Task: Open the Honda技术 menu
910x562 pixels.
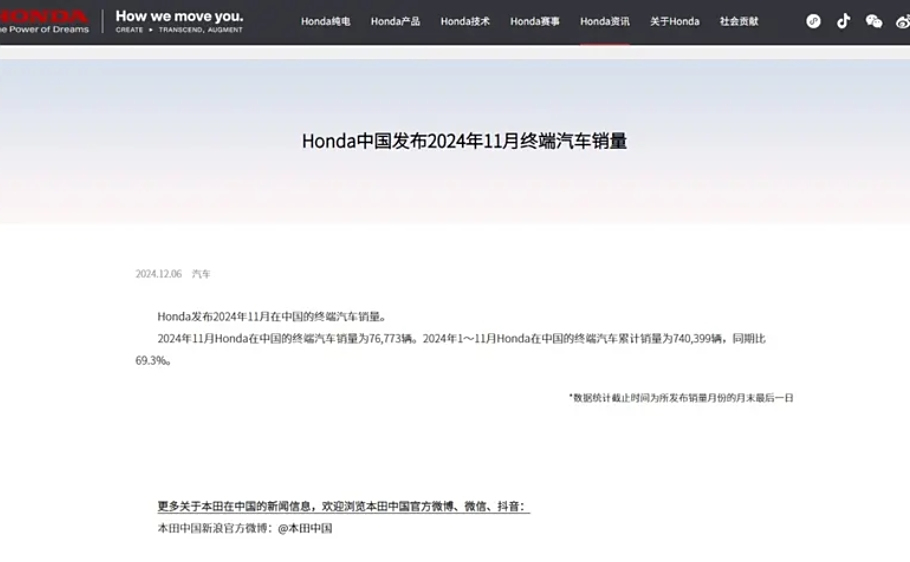Action: [465, 21]
